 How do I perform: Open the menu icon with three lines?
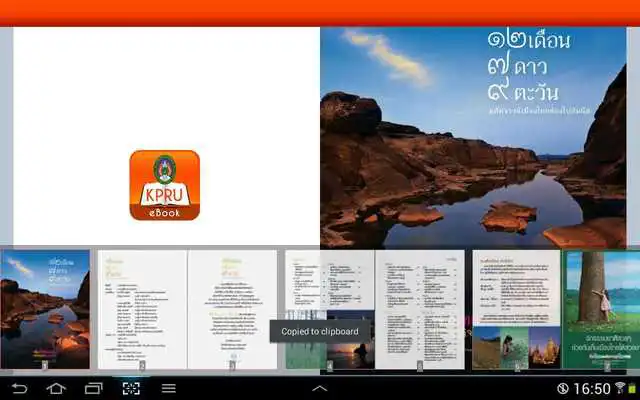click(168, 388)
